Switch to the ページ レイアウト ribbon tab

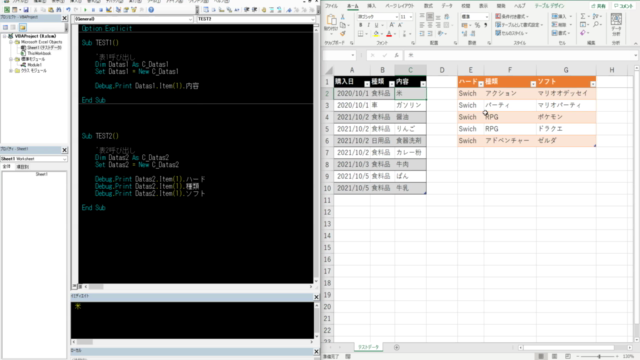pos(400,6)
